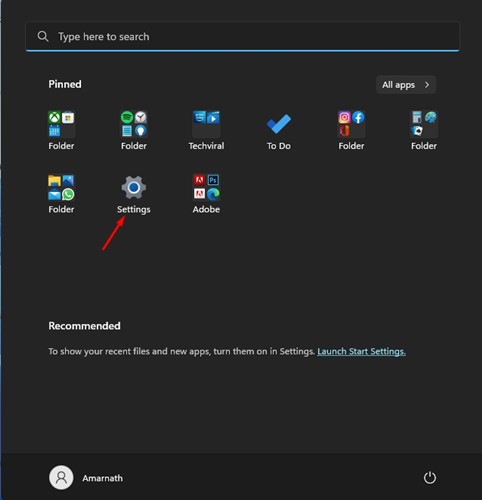Click the chevron next to All apps
The image size is (482, 500).
(x=427, y=85)
